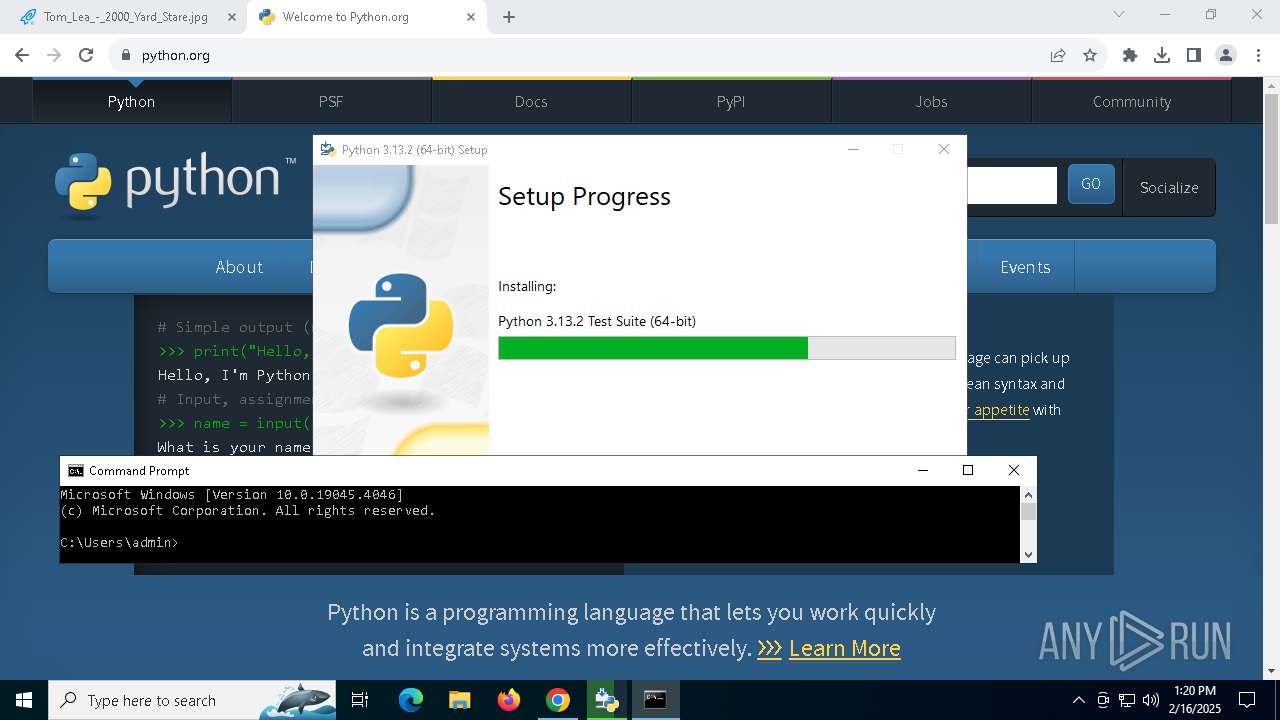The height and width of the screenshot is (720, 1280).
Task: Switch to Chrome on the taskbar
Action: click(558, 700)
